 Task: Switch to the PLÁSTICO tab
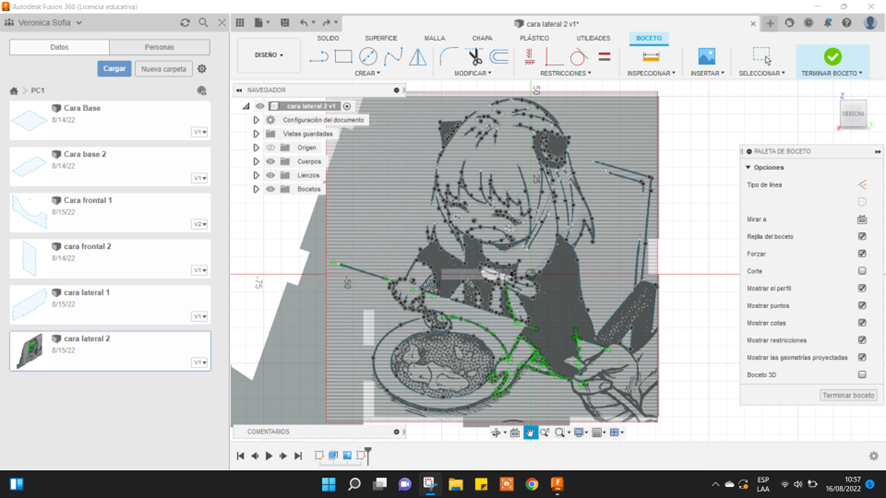click(x=535, y=38)
